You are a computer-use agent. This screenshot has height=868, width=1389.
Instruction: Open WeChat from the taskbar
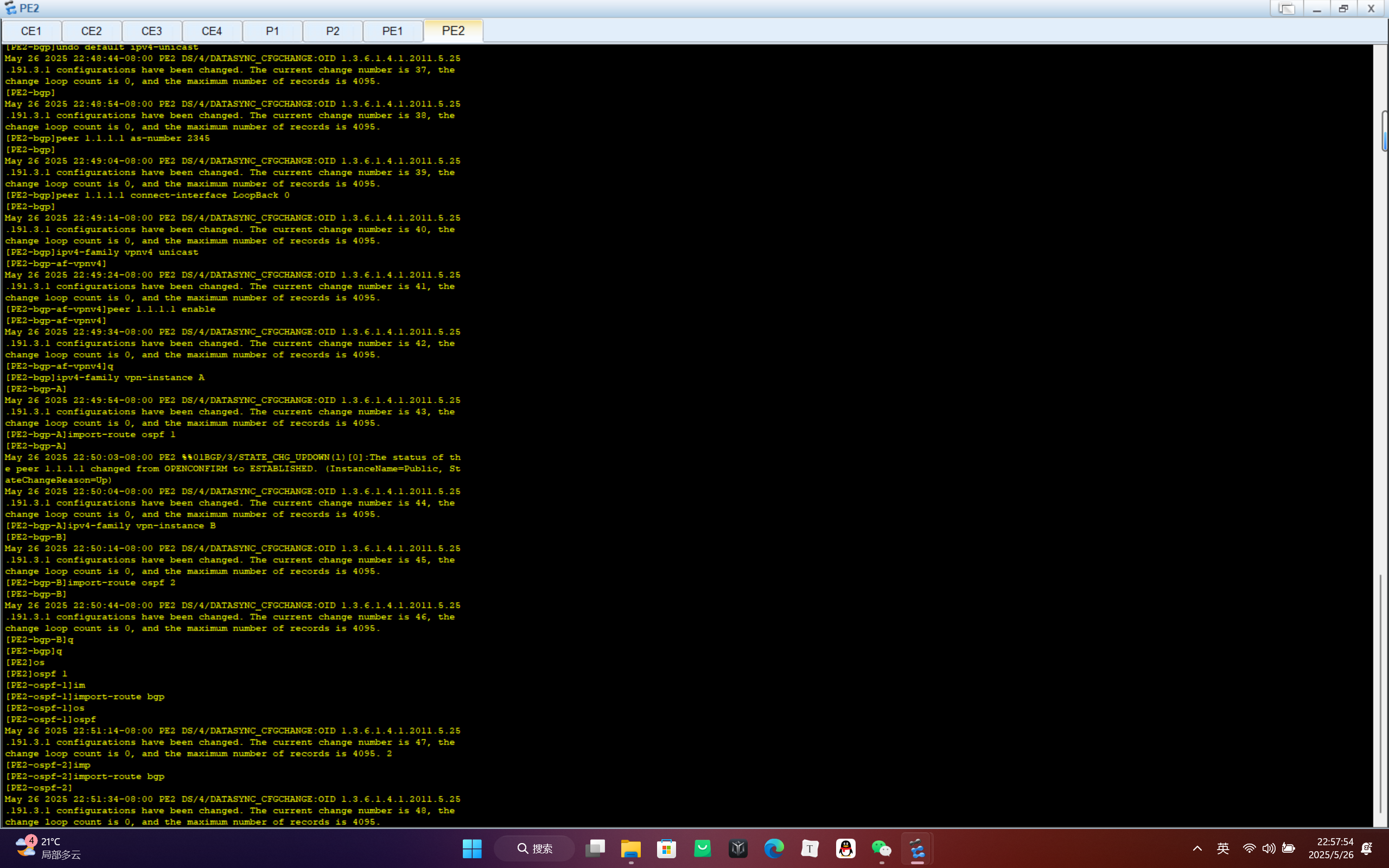881,848
